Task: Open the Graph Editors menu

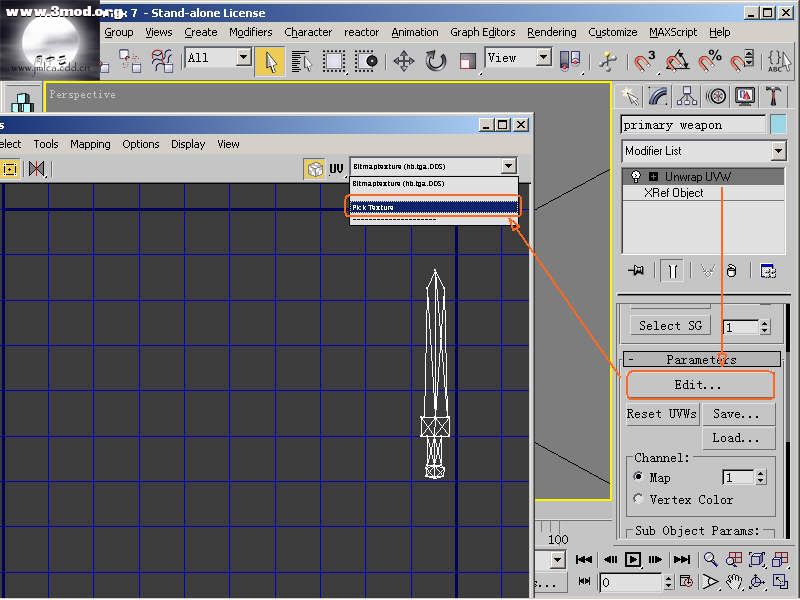Action: (482, 32)
